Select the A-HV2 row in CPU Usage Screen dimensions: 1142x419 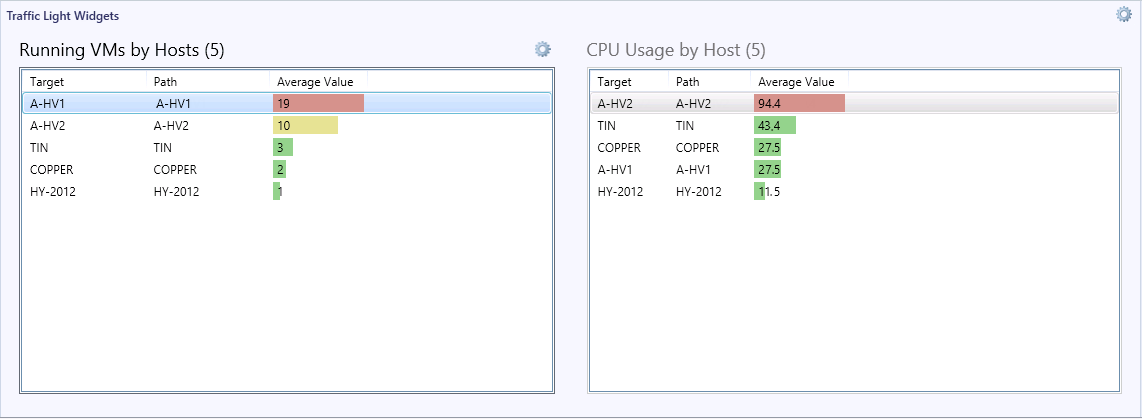pos(854,103)
